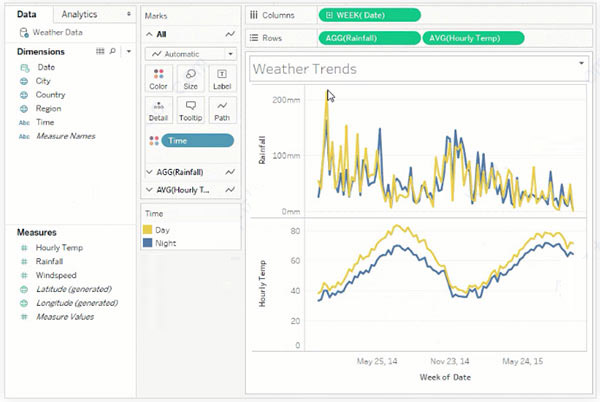
Task: Select the Data tab
Action: [27, 14]
